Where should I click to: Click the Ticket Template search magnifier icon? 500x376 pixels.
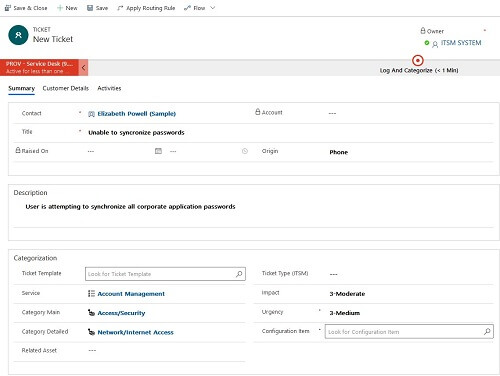239,274
